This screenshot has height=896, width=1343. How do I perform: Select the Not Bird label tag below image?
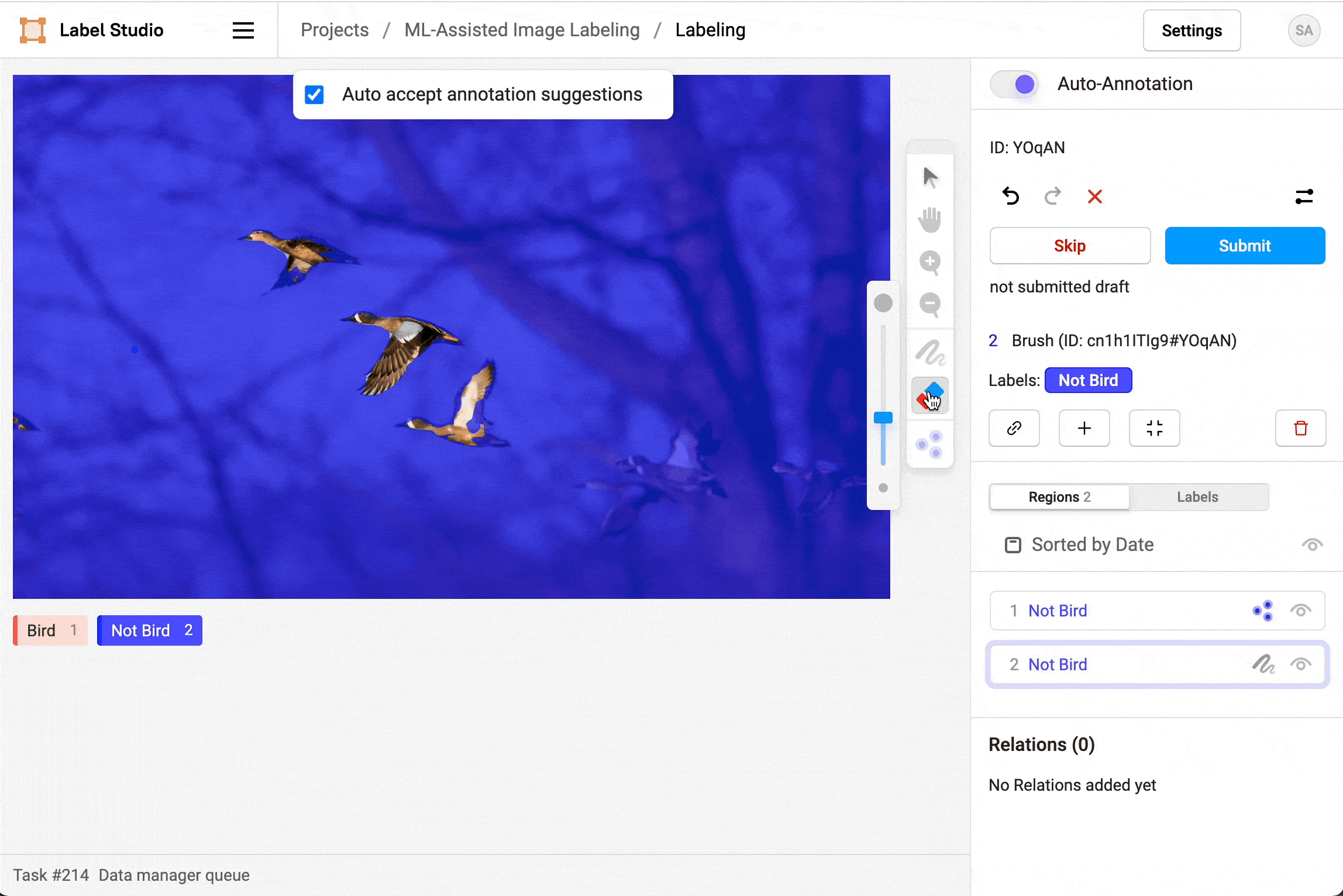pos(149,630)
